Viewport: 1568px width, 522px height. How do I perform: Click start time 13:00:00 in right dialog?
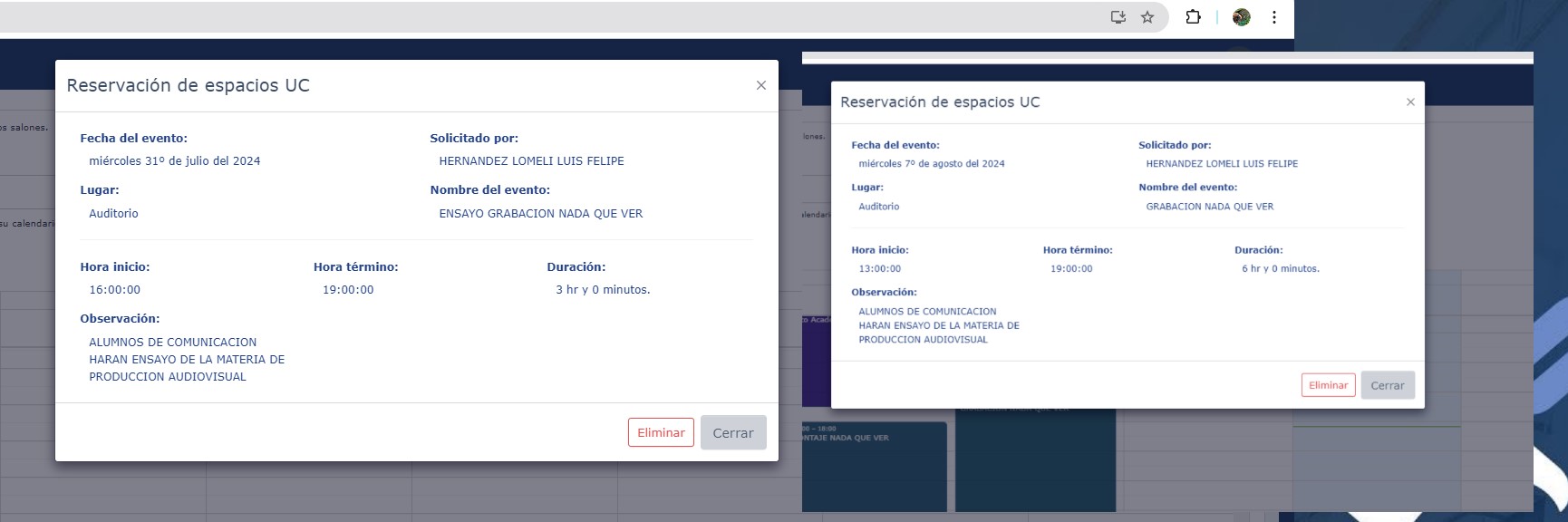(x=880, y=269)
